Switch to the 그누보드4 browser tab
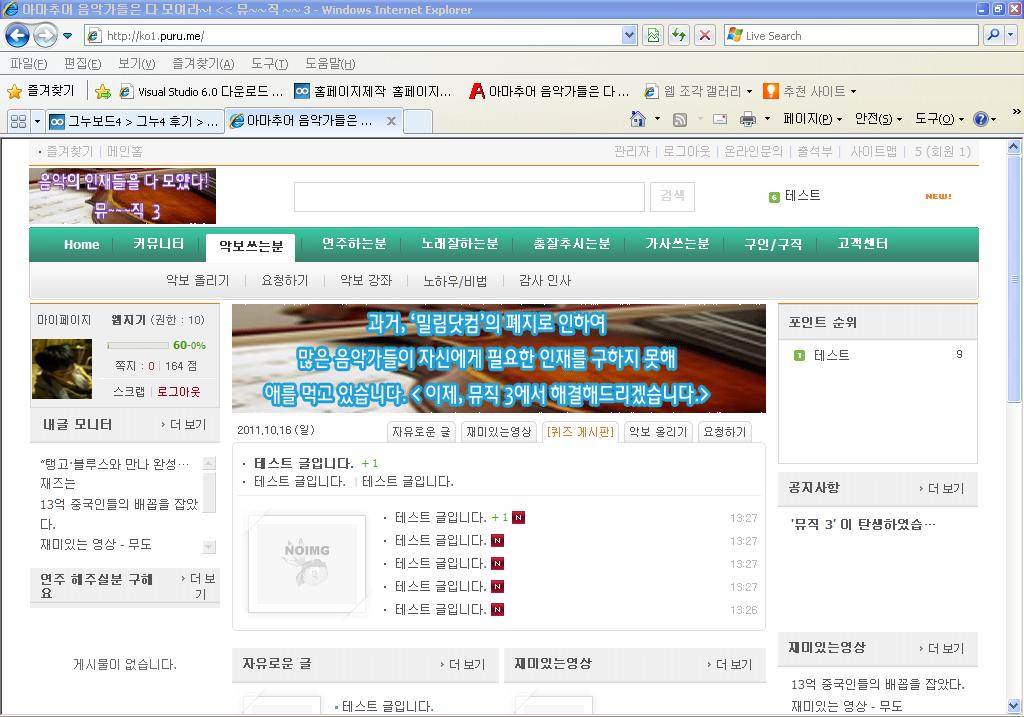 pyautogui.click(x=135, y=121)
